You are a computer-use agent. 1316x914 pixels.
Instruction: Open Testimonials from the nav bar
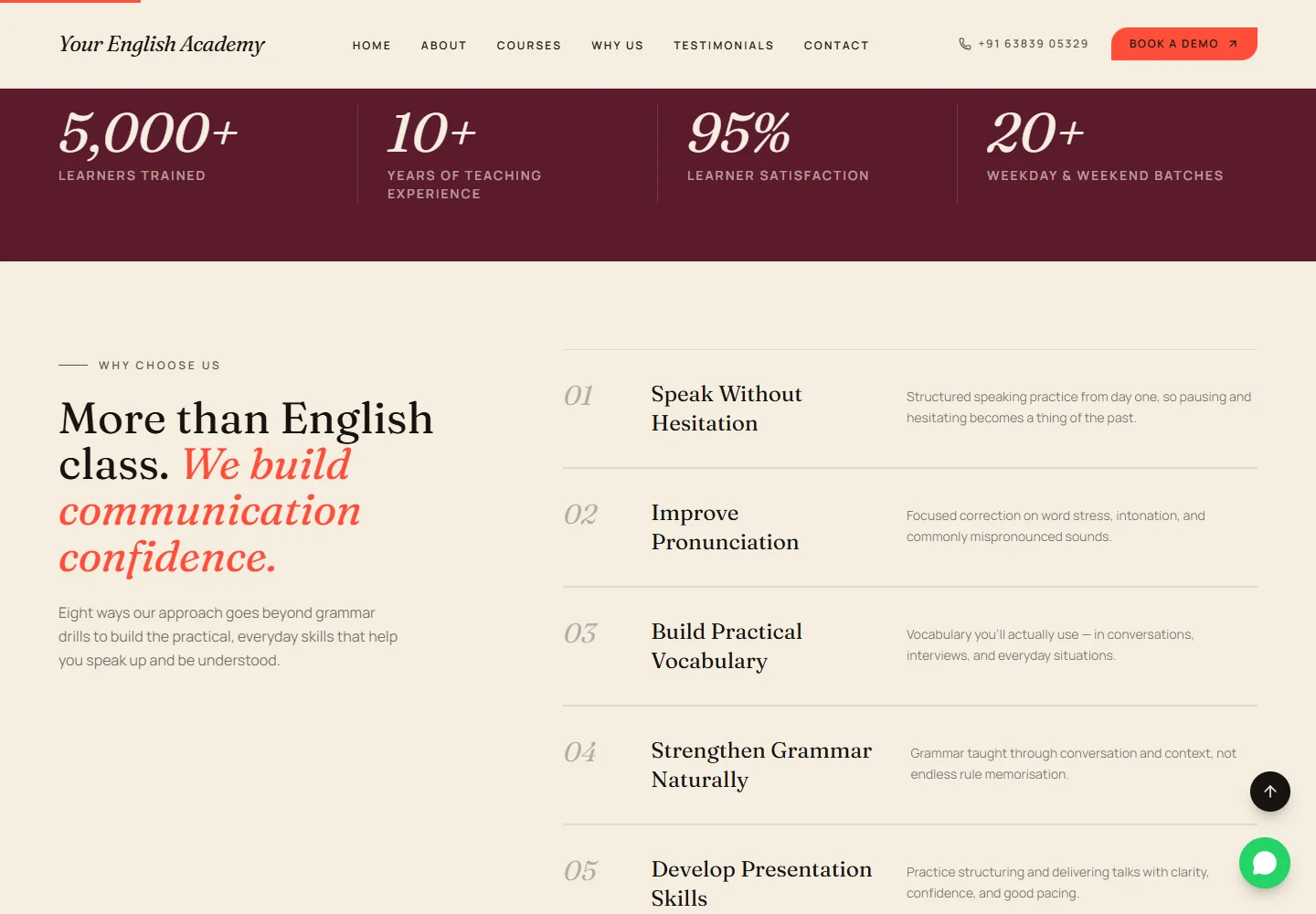tap(724, 45)
